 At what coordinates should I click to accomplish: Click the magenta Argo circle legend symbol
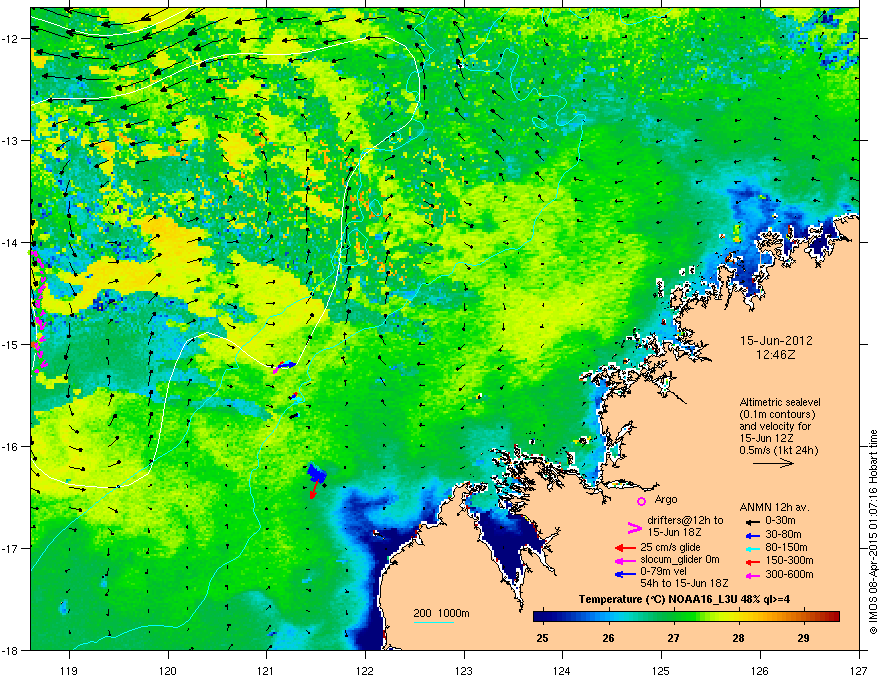[641, 500]
